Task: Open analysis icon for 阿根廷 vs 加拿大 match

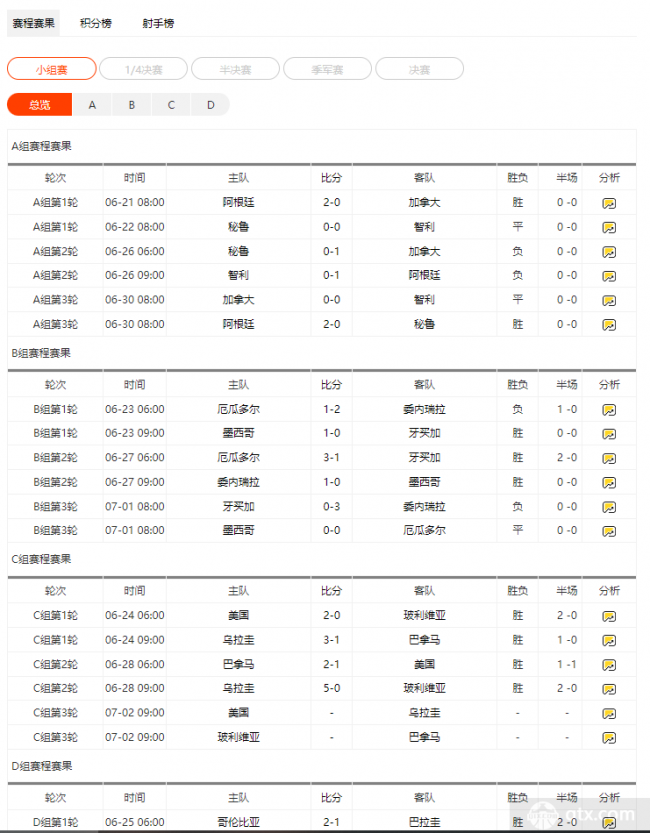Action: 609,203
